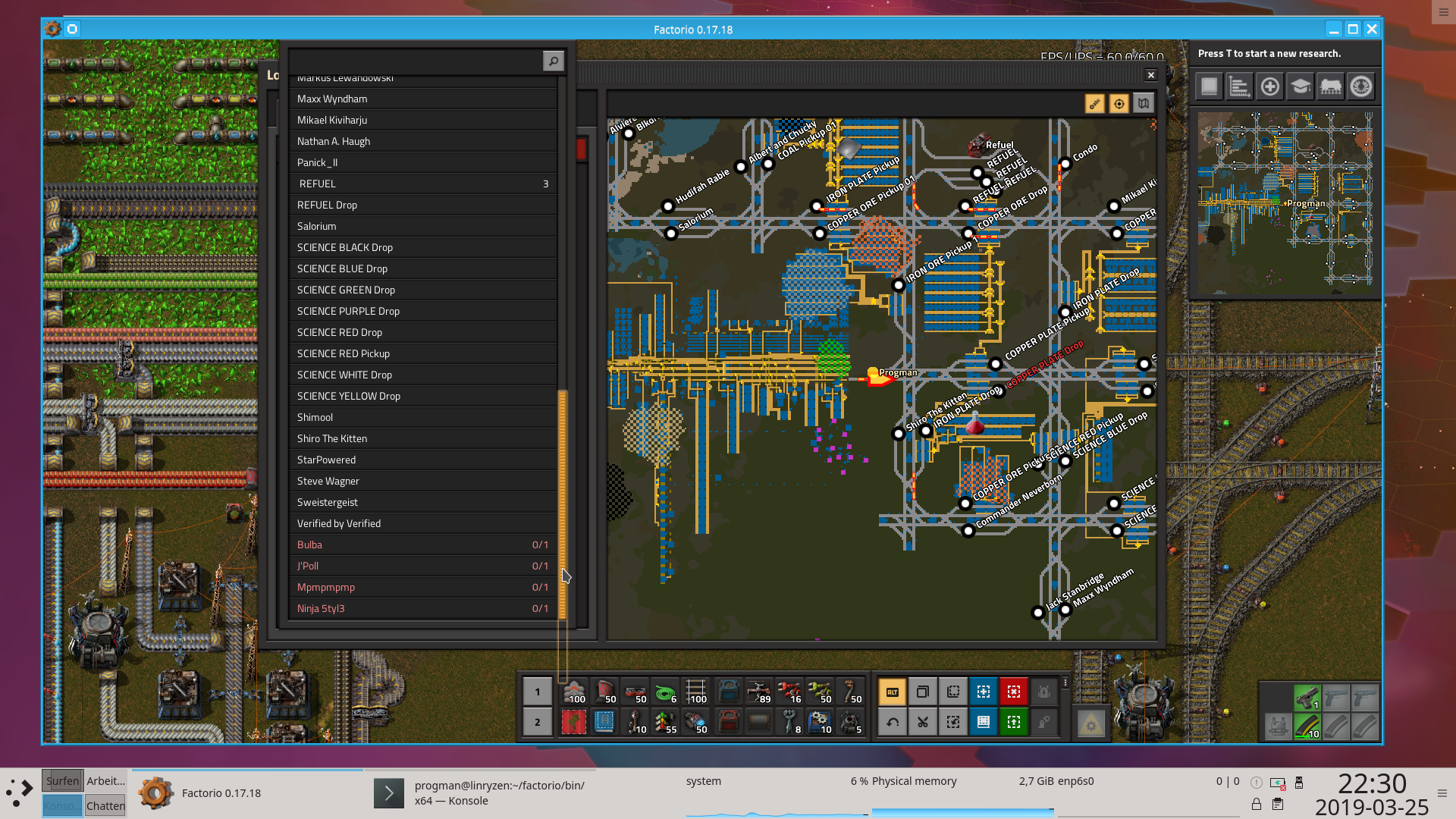Click the warning triangle gear button
Image resolution: width=1456 pixels, height=819 pixels.
click(x=1091, y=724)
